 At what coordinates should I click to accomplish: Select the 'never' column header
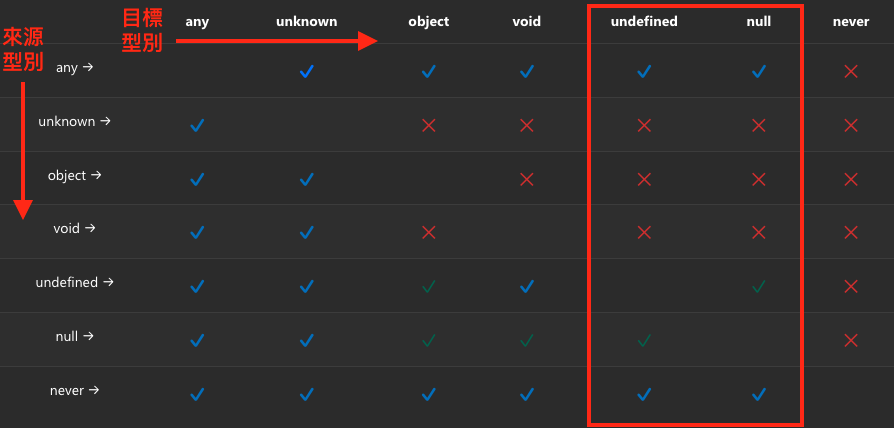pyautogui.click(x=851, y=22)
